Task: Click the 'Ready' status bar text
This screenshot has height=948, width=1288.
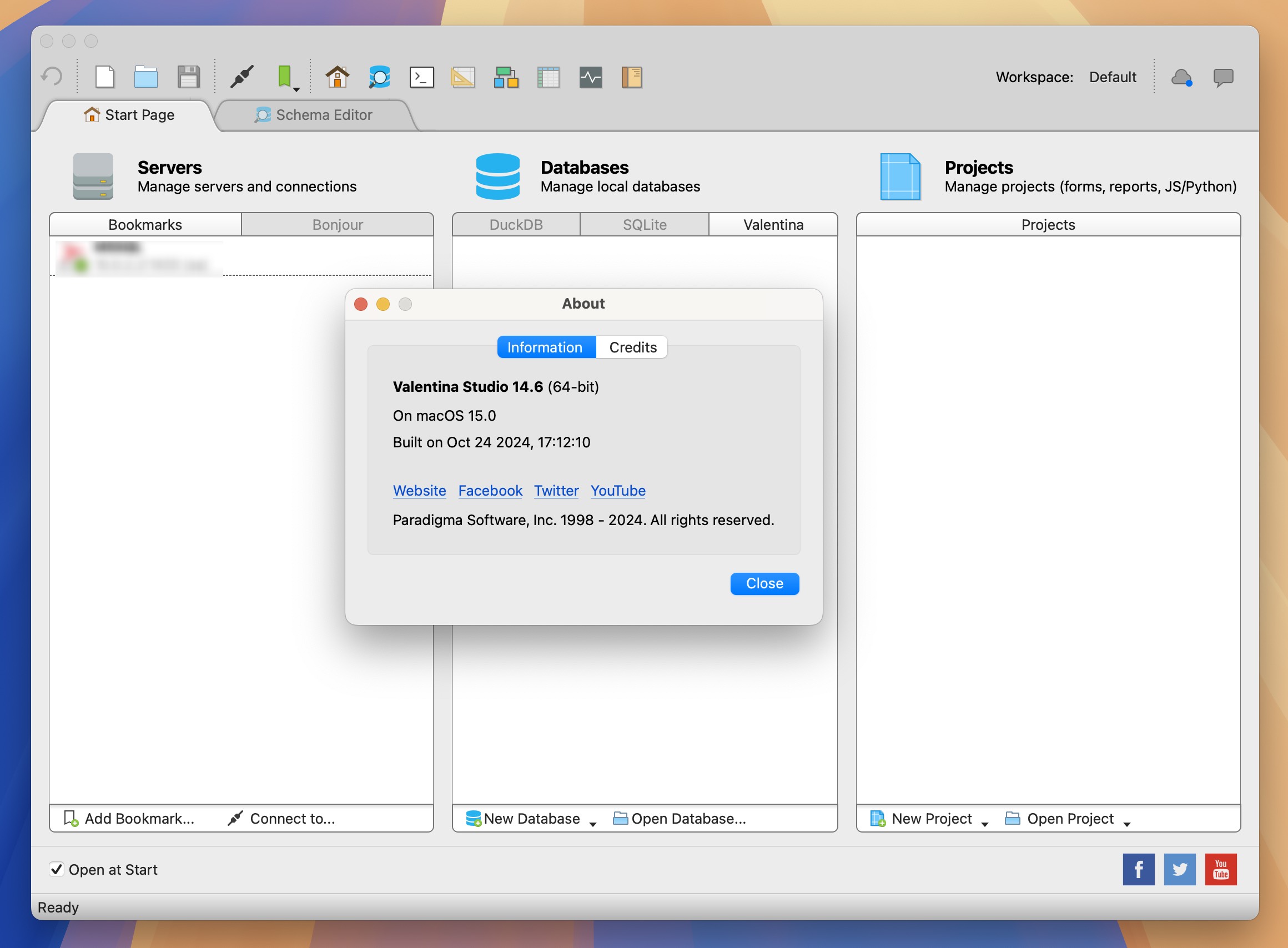Action: pyautogui.click(x=58, y=907)
